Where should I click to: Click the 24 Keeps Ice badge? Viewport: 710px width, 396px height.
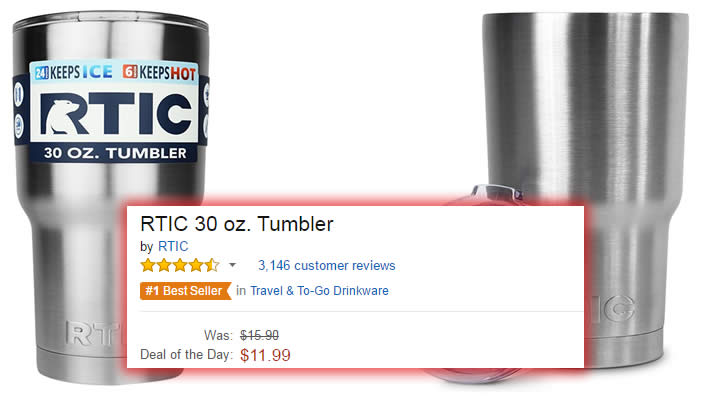click(73, 72)
